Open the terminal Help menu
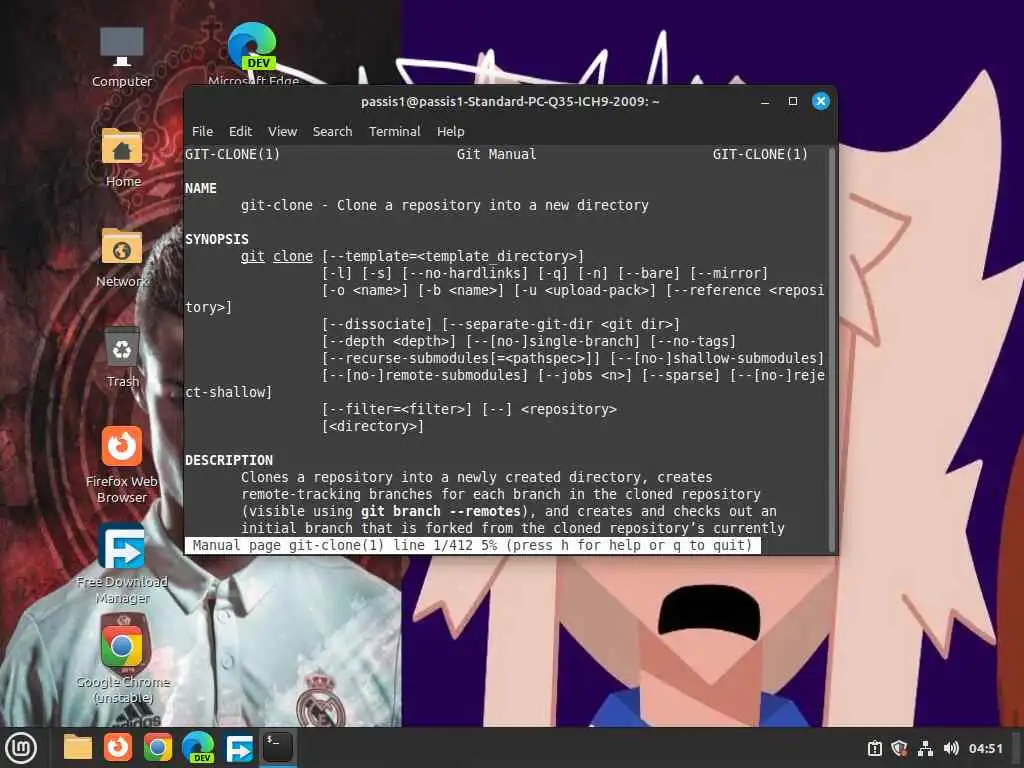The image size is (1024, 768). click(451, 131)
